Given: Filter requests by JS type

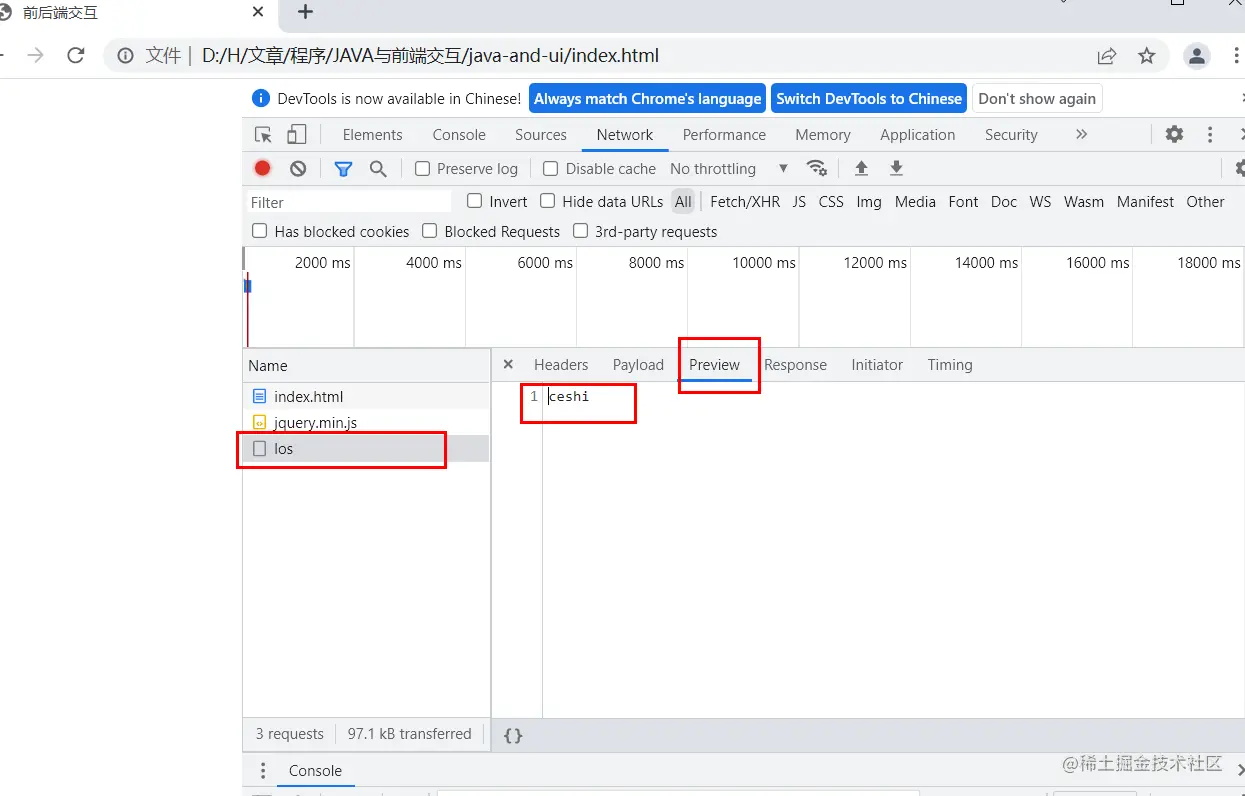Looking at the screenshot, I should click(799, 202).
